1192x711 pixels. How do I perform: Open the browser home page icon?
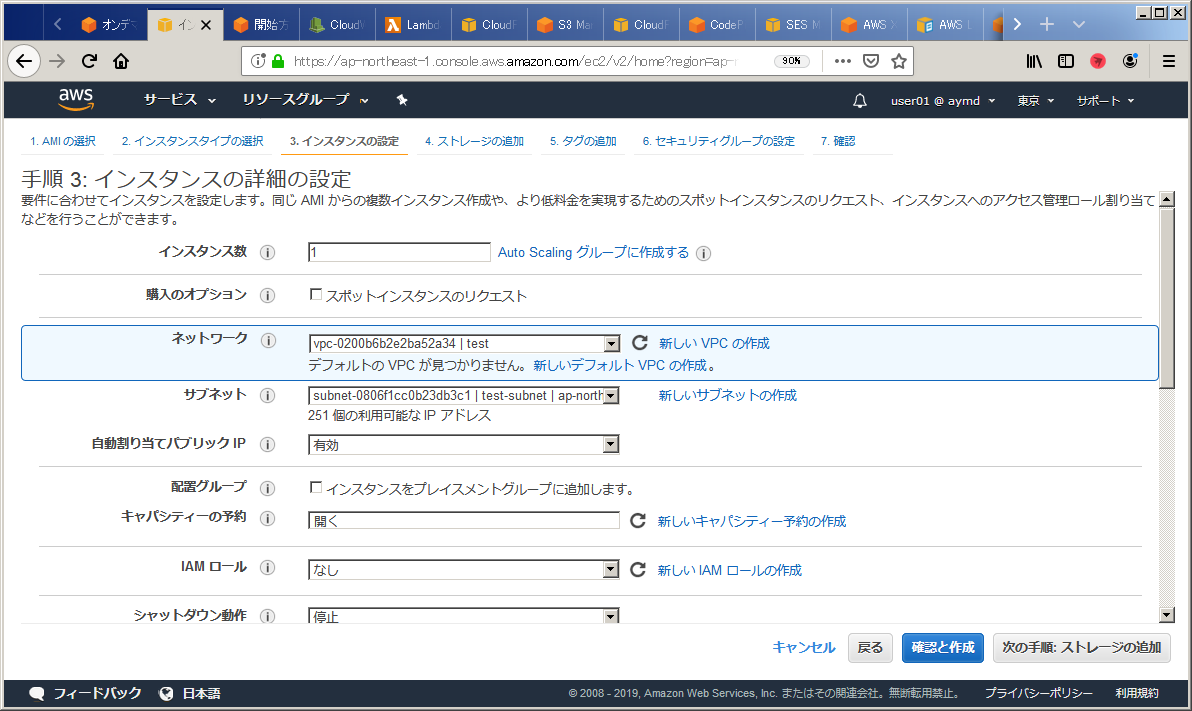tap(121, 61)
